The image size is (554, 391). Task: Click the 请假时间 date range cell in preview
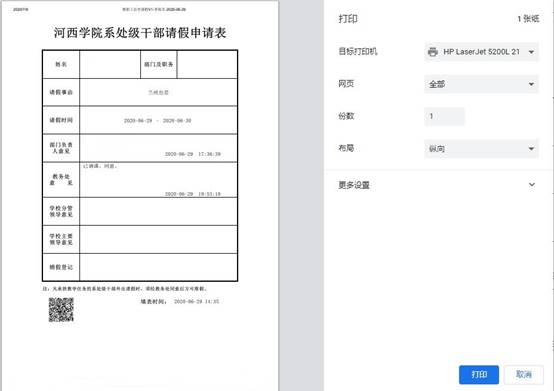pos(158,120)
